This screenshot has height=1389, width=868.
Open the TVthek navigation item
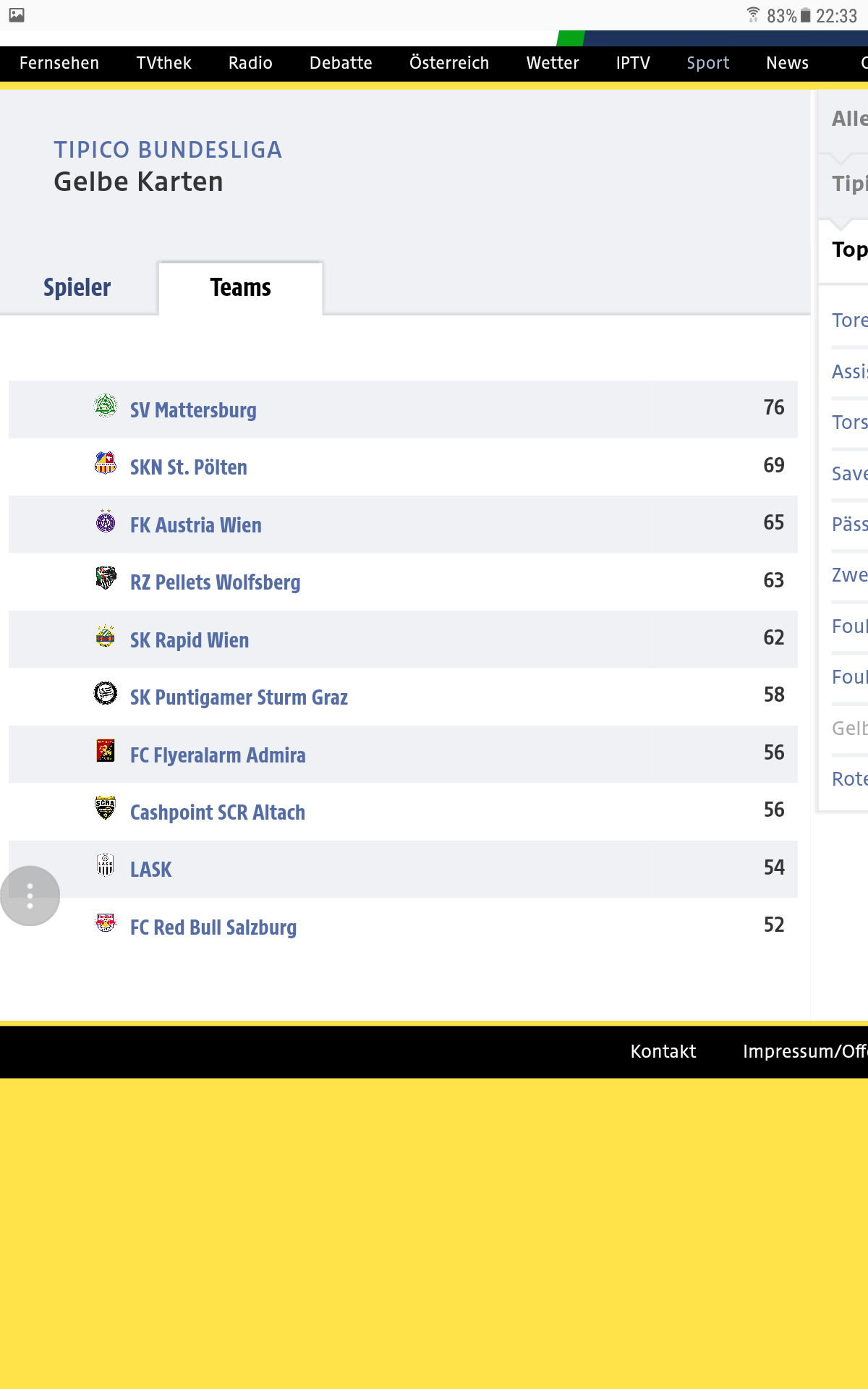164,63
